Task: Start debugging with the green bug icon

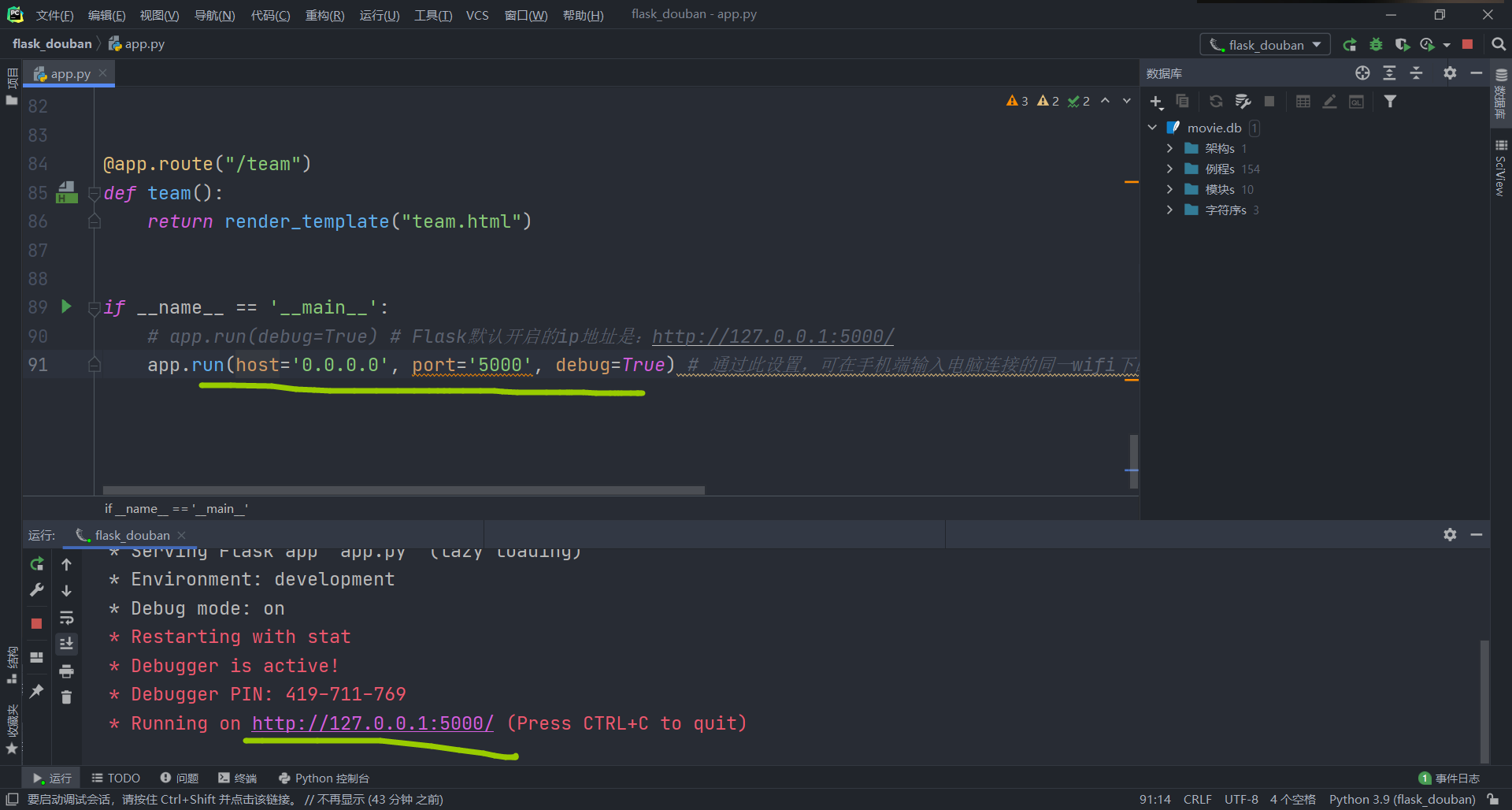Action: (x=1376, y=45)
